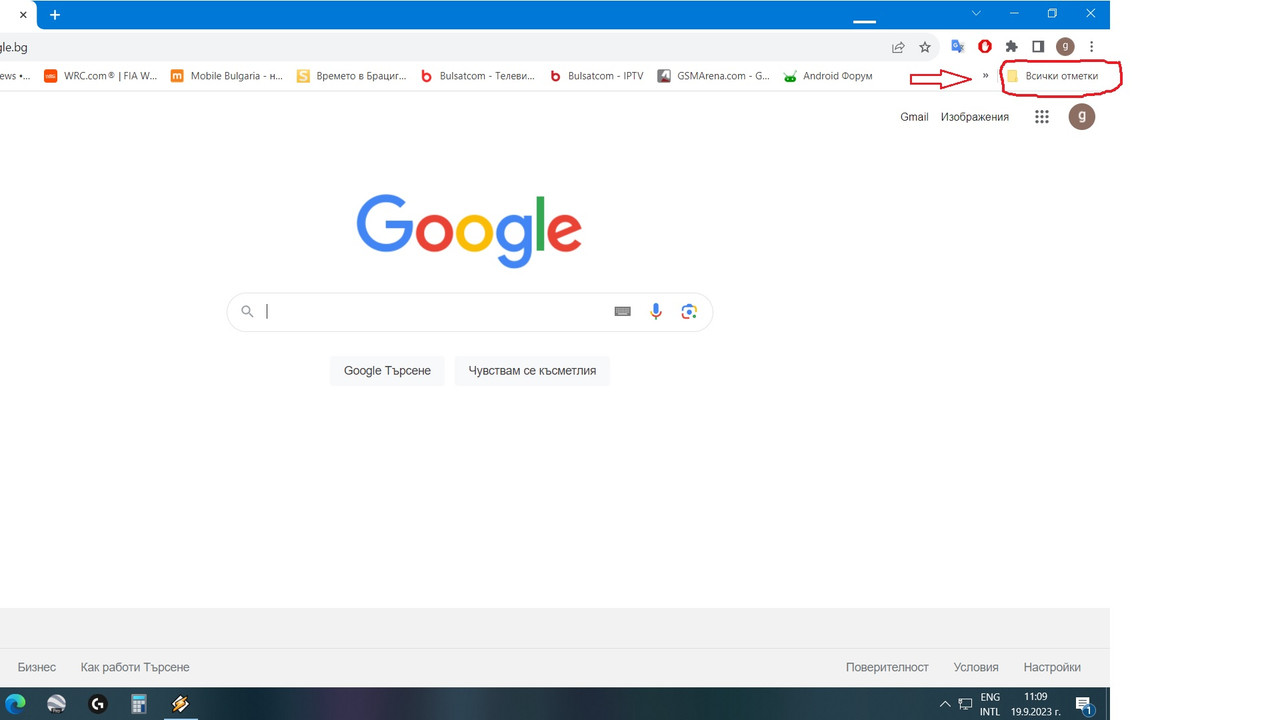
Task: Show hidden bookmarks with the overflow chevron
Action: coord(985,75)
